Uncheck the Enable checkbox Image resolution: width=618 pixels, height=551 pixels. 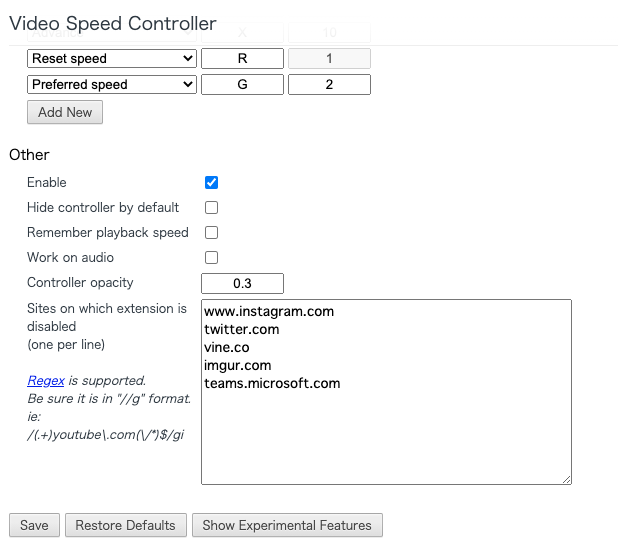[211, 182]
